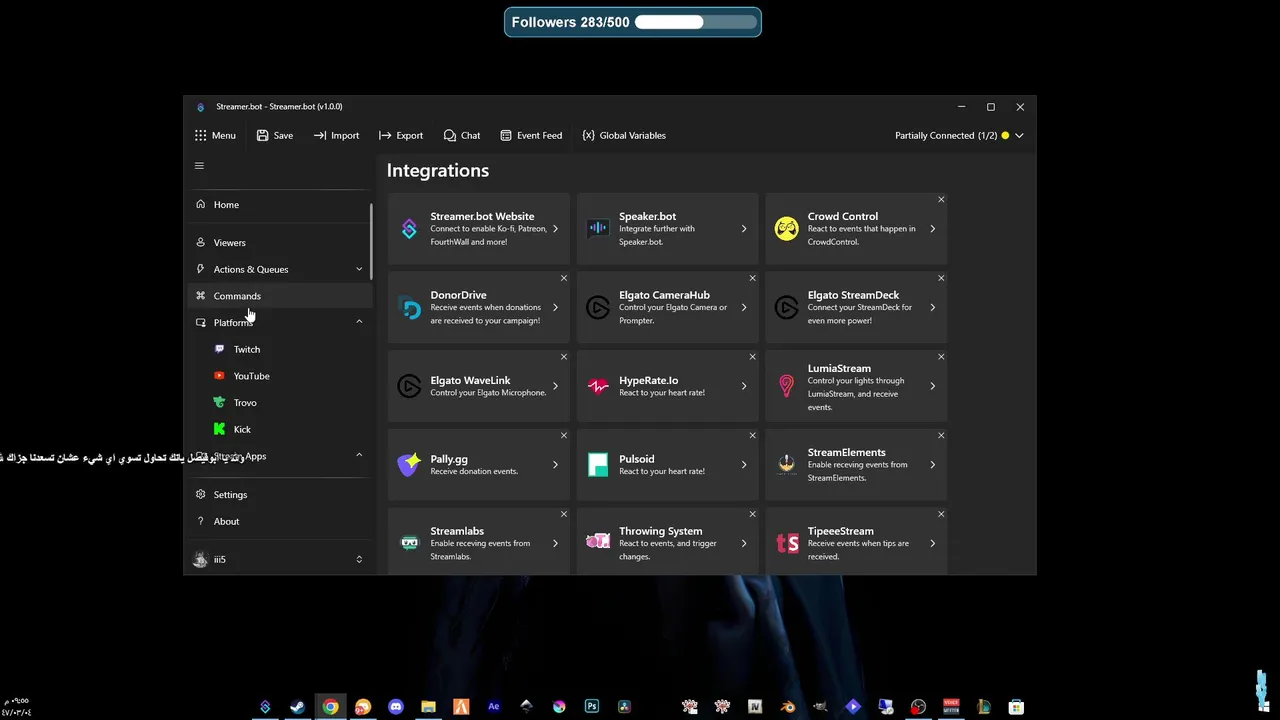Click the DonorDrive logo icon
The image size is (1280, 720).
(x=409, y=308)
